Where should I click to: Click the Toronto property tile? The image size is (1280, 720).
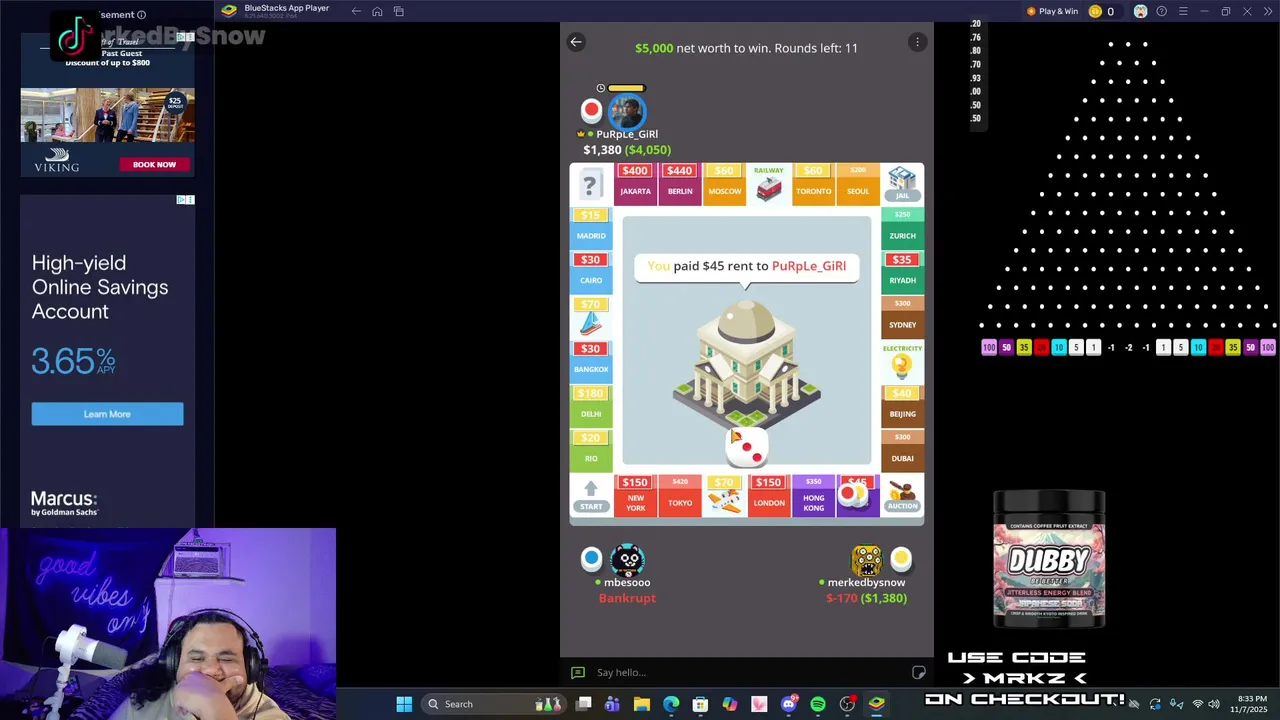813,184
